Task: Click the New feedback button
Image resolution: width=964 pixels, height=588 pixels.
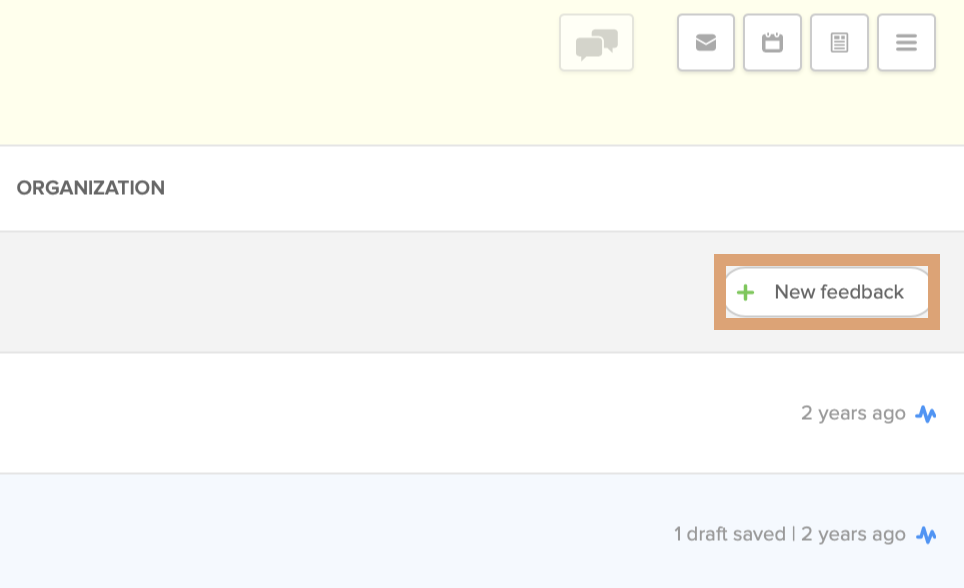Action: [x=827, y=292]
